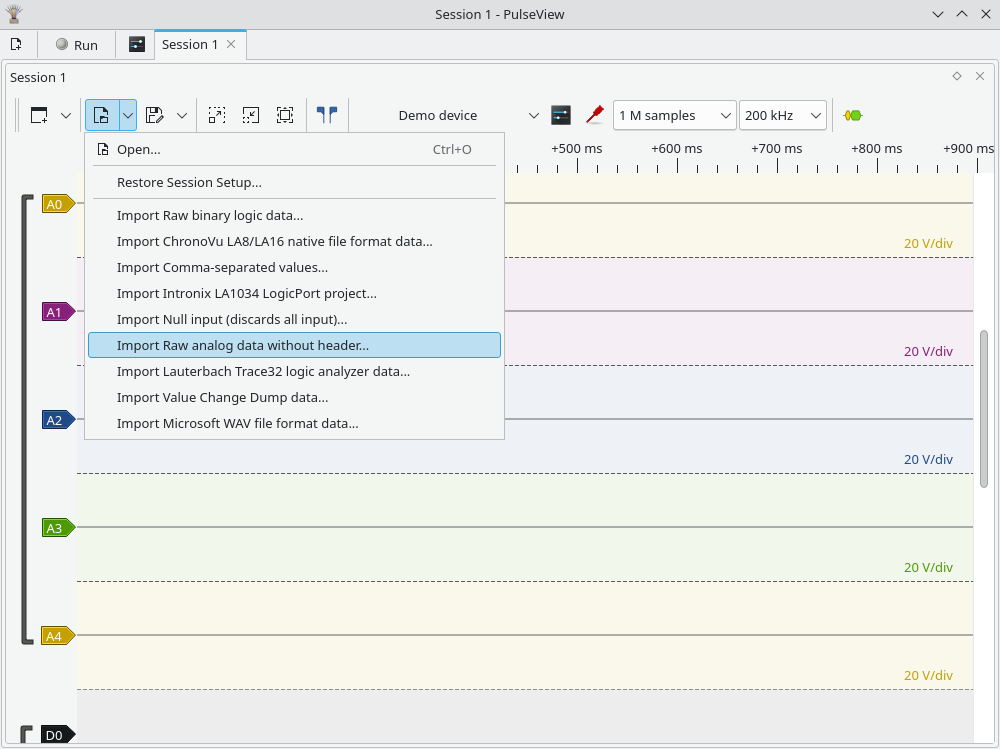Click the +800 ms ruler label

(x=876, y=149)
